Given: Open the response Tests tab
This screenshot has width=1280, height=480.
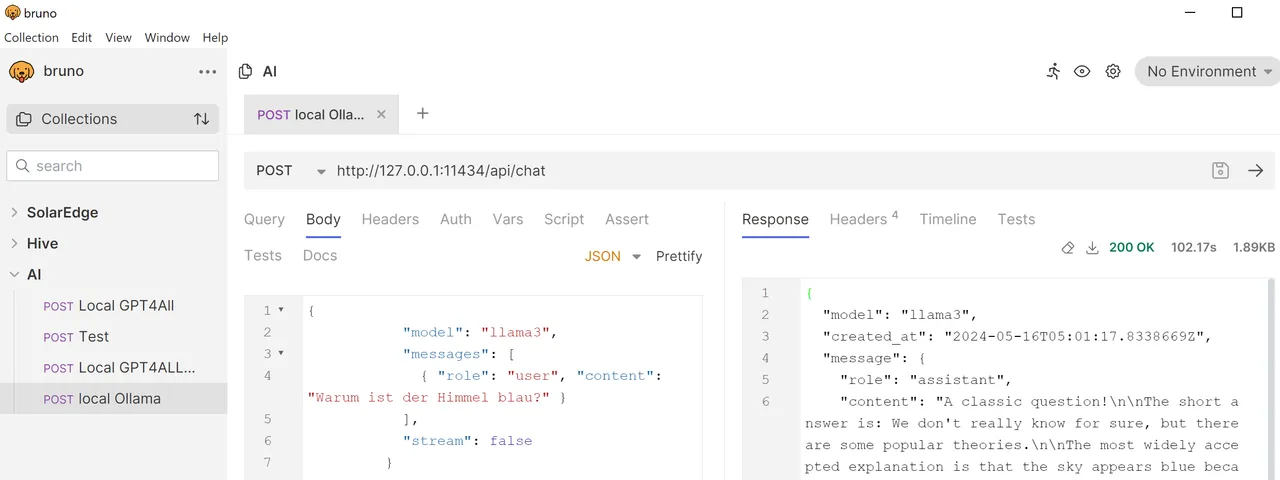Looking at the screenshot, I should point(1016,219).
